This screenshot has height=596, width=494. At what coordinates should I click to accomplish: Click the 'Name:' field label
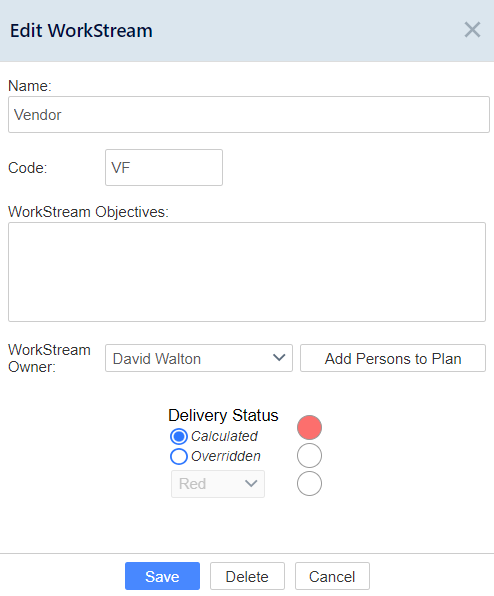[x=30, y=86]
